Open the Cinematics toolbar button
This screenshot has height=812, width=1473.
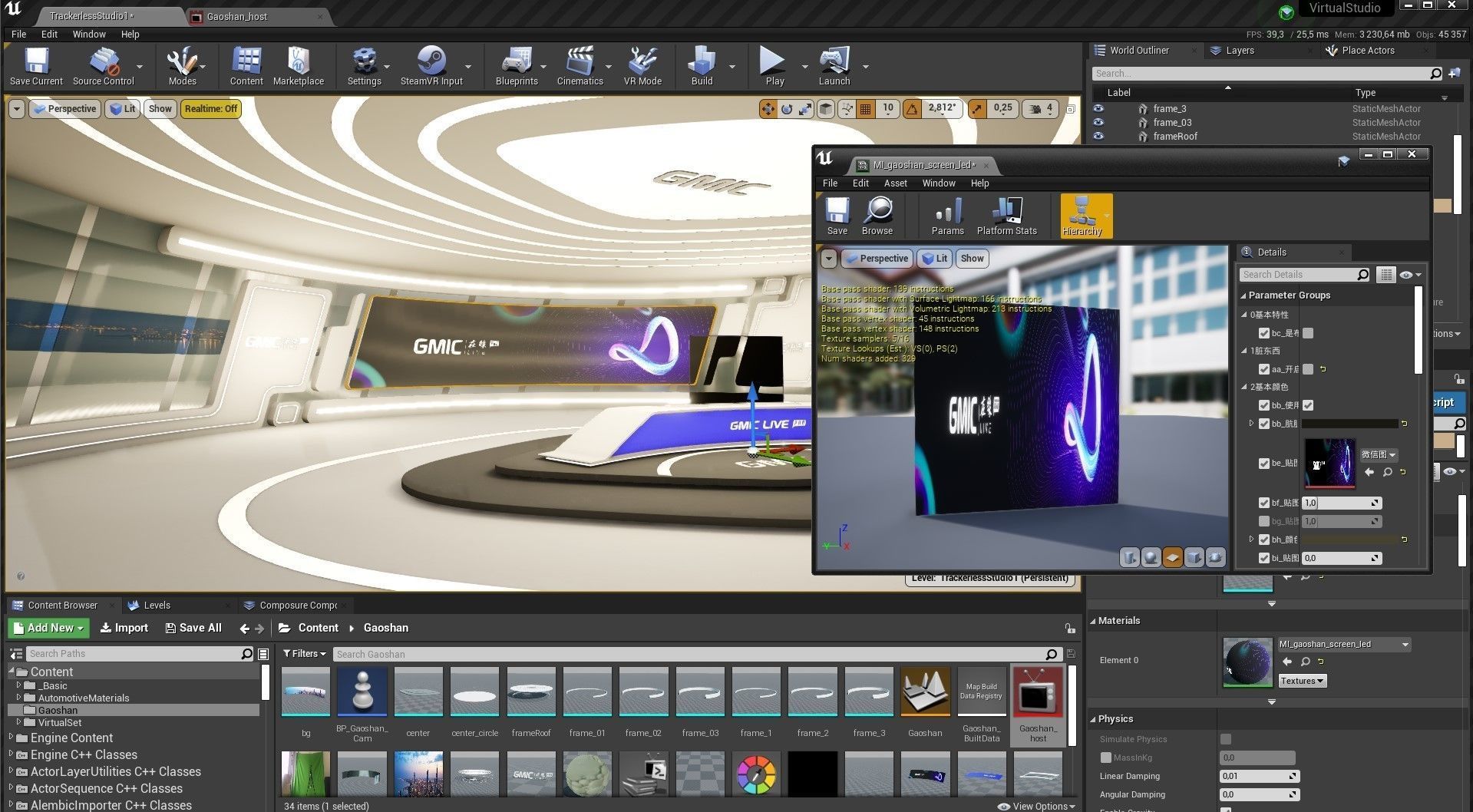[x=580, y=66]
